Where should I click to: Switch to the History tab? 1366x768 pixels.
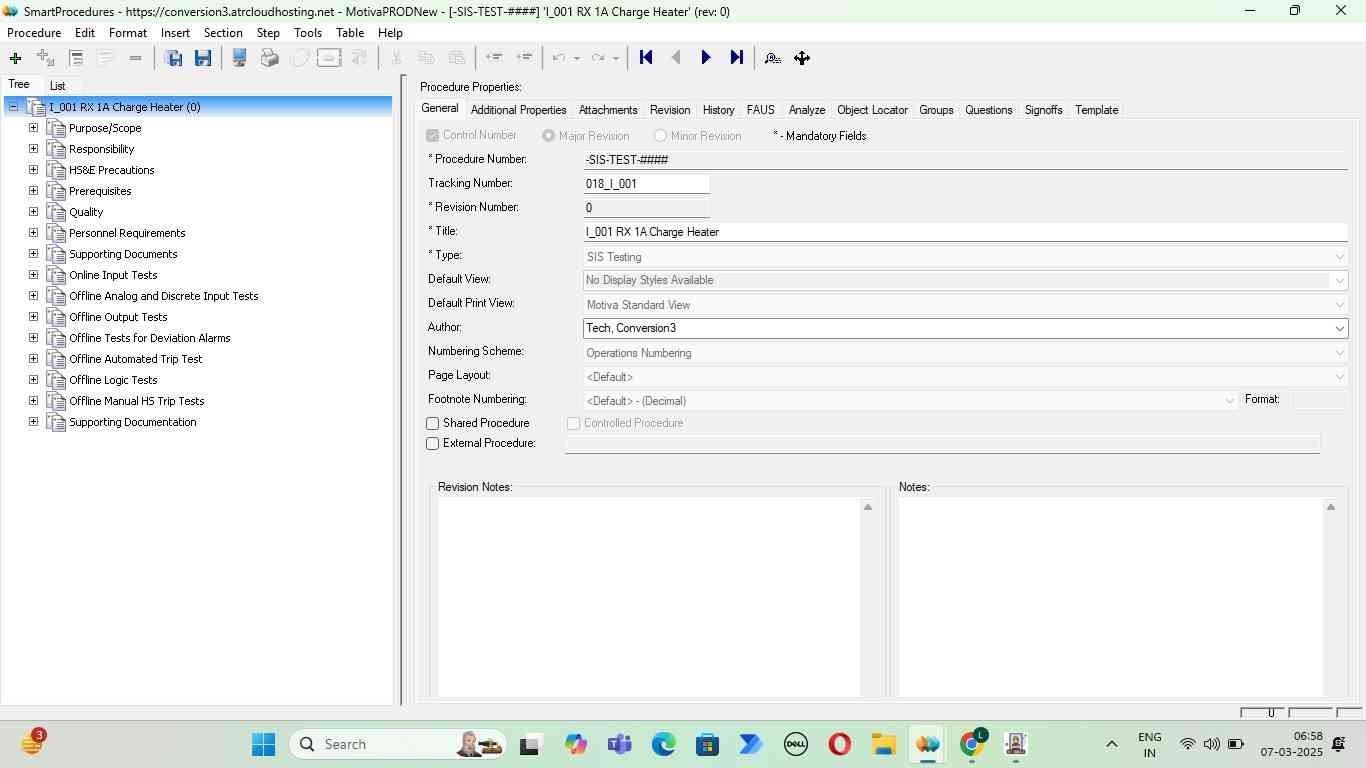click(x=718, y=110)
